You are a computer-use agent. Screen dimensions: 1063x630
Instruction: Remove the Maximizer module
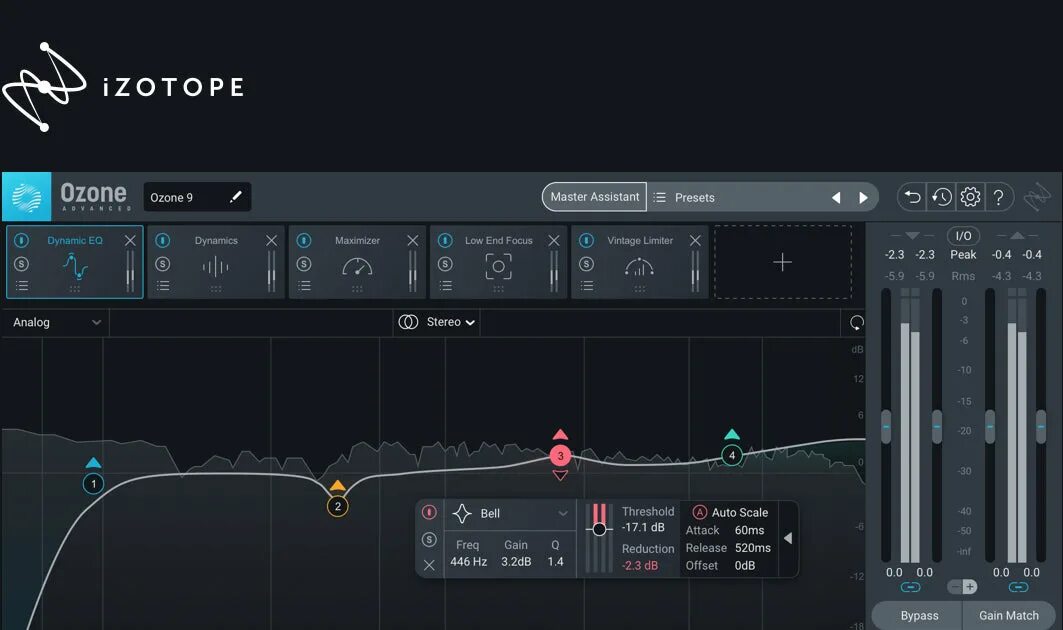[x=412, y=240]
